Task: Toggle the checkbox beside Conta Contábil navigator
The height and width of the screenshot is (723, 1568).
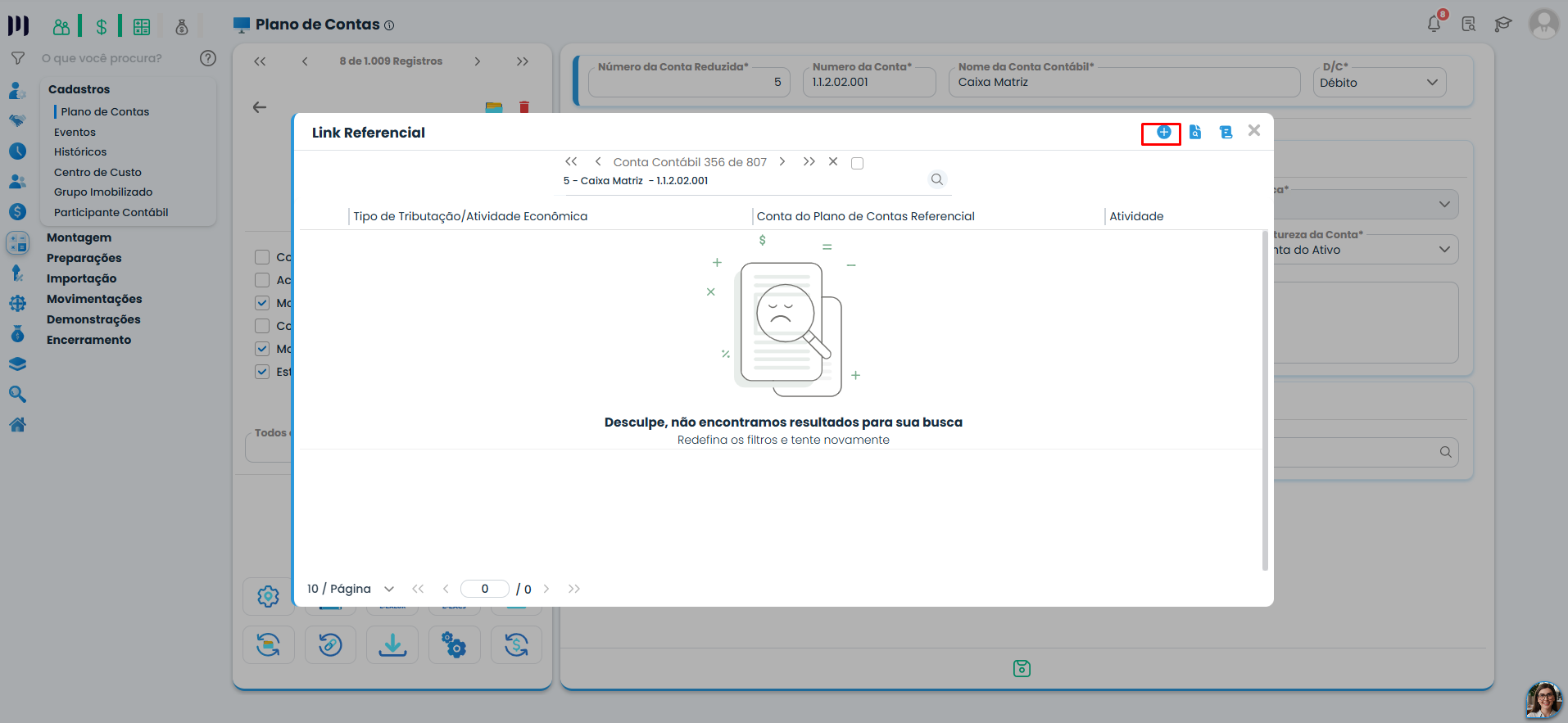Action: click(858, 163)
